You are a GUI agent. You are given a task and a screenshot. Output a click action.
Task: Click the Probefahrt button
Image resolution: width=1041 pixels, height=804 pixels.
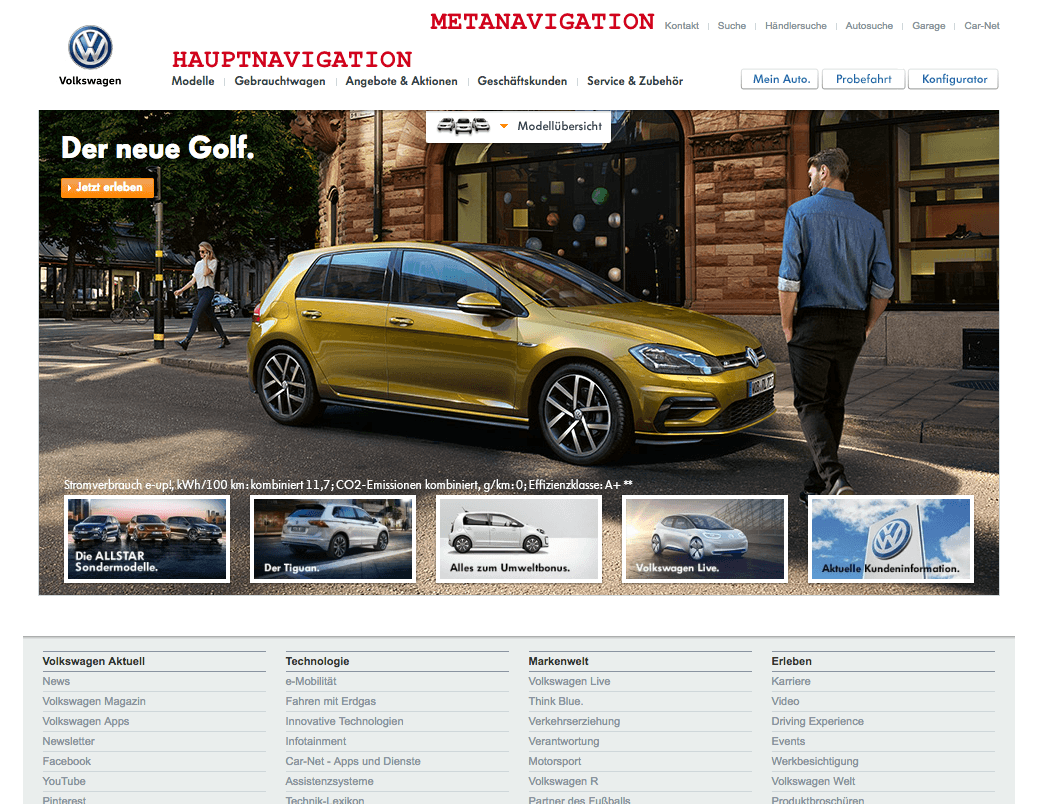click(863, 79)
